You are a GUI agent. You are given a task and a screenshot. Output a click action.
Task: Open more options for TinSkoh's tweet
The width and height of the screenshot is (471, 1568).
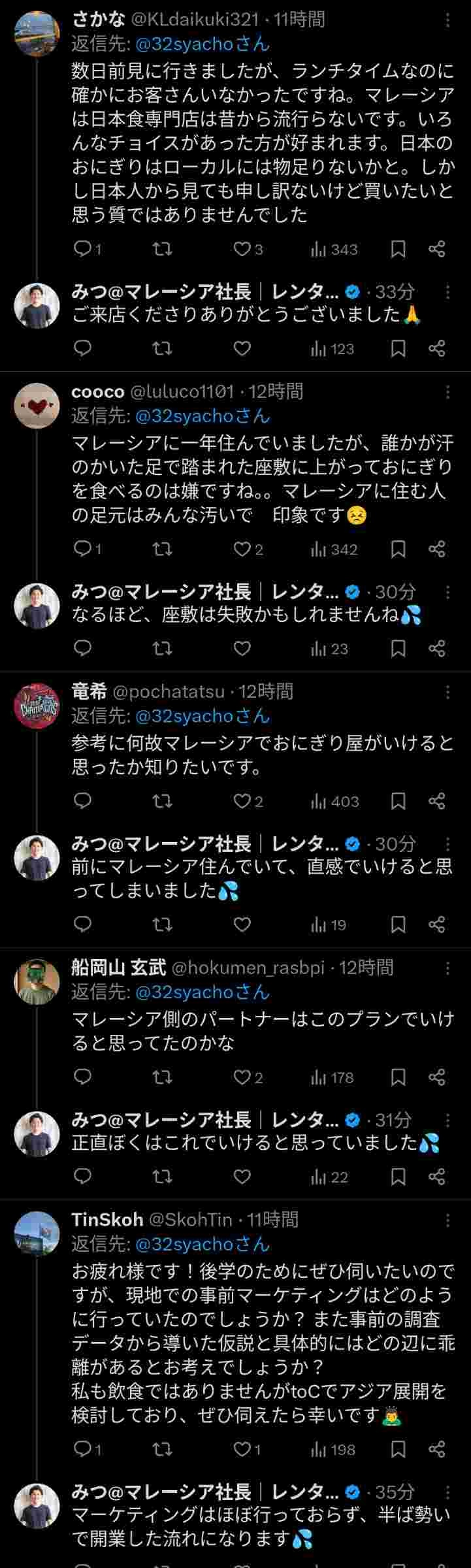tap(447, 1220)
